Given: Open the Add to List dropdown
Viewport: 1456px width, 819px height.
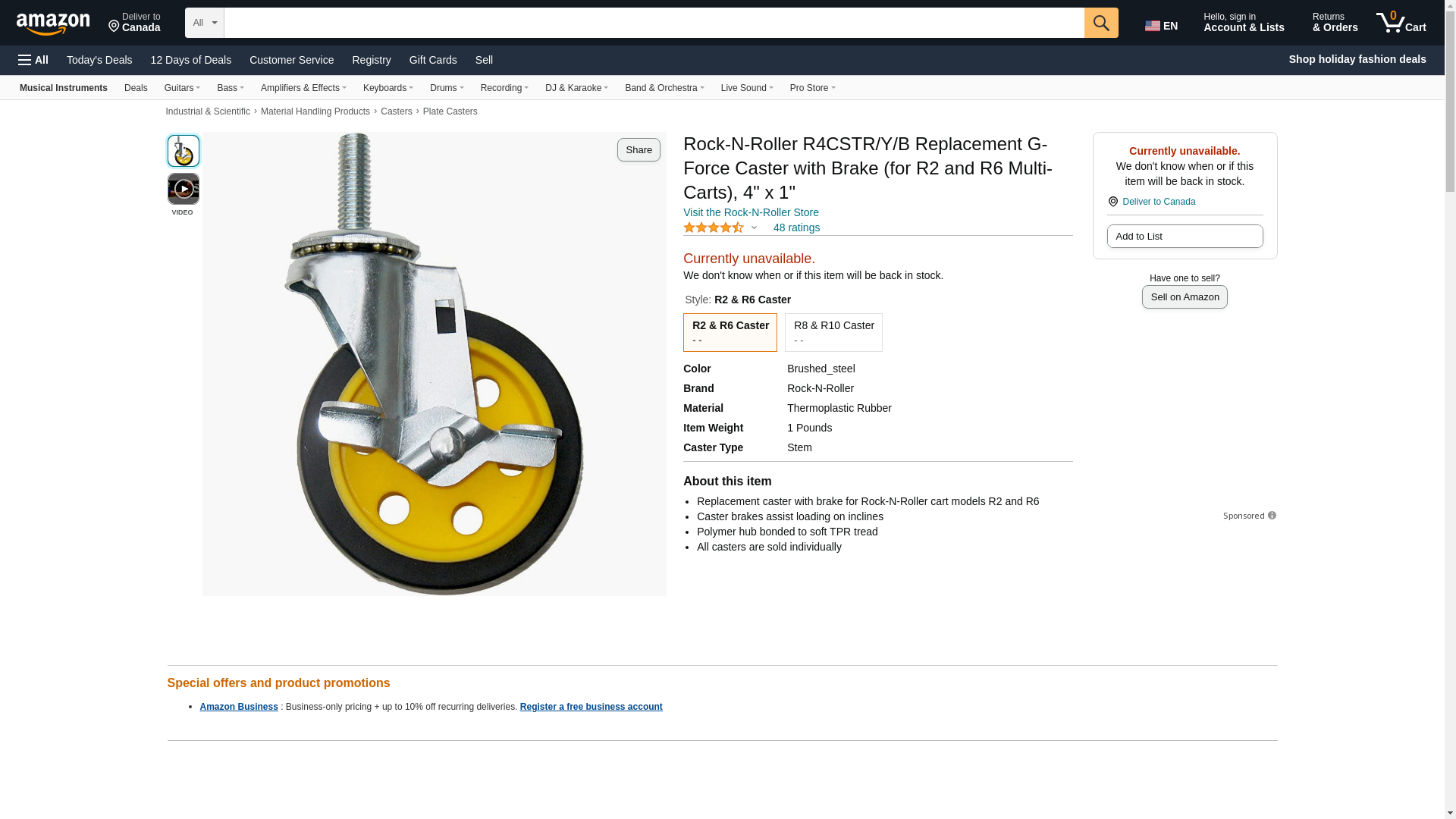Looking at the screenshot, I should [x=1185, y=237].
